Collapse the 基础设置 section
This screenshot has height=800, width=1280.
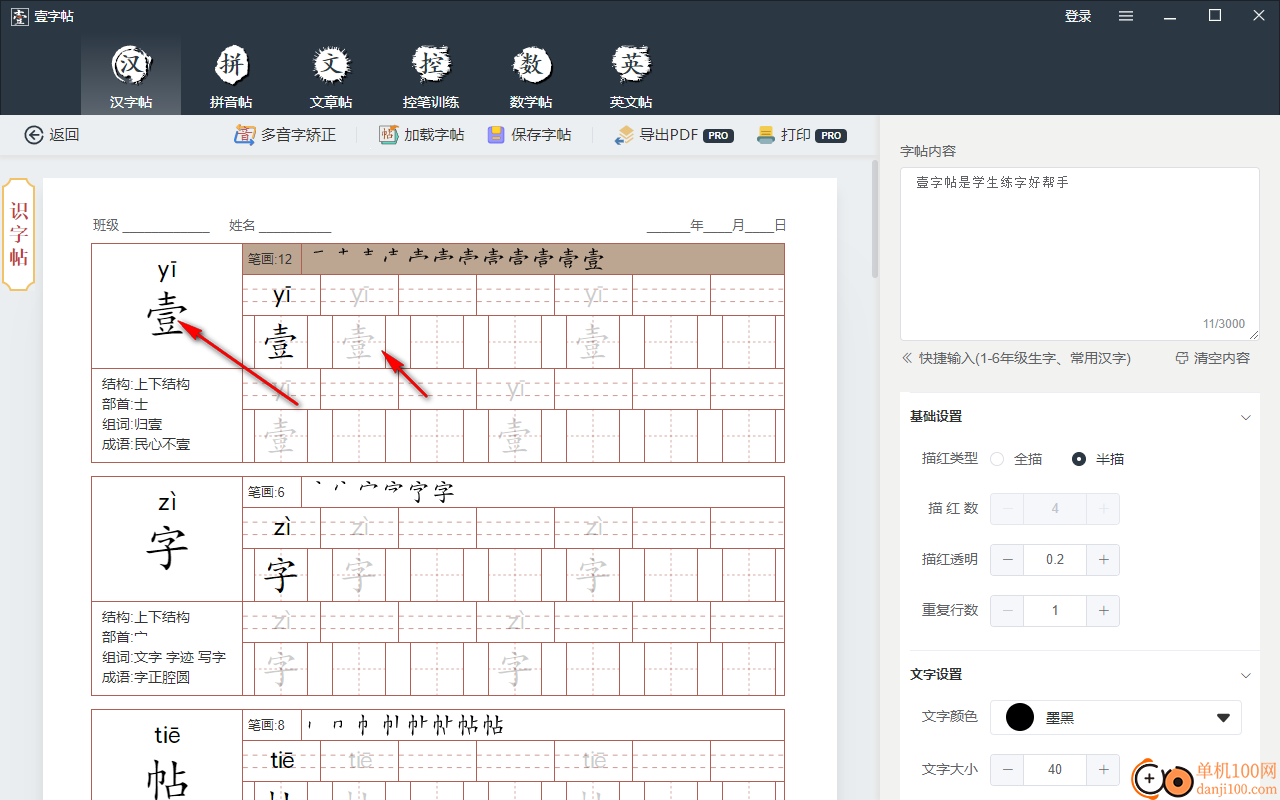(1245, 417)
